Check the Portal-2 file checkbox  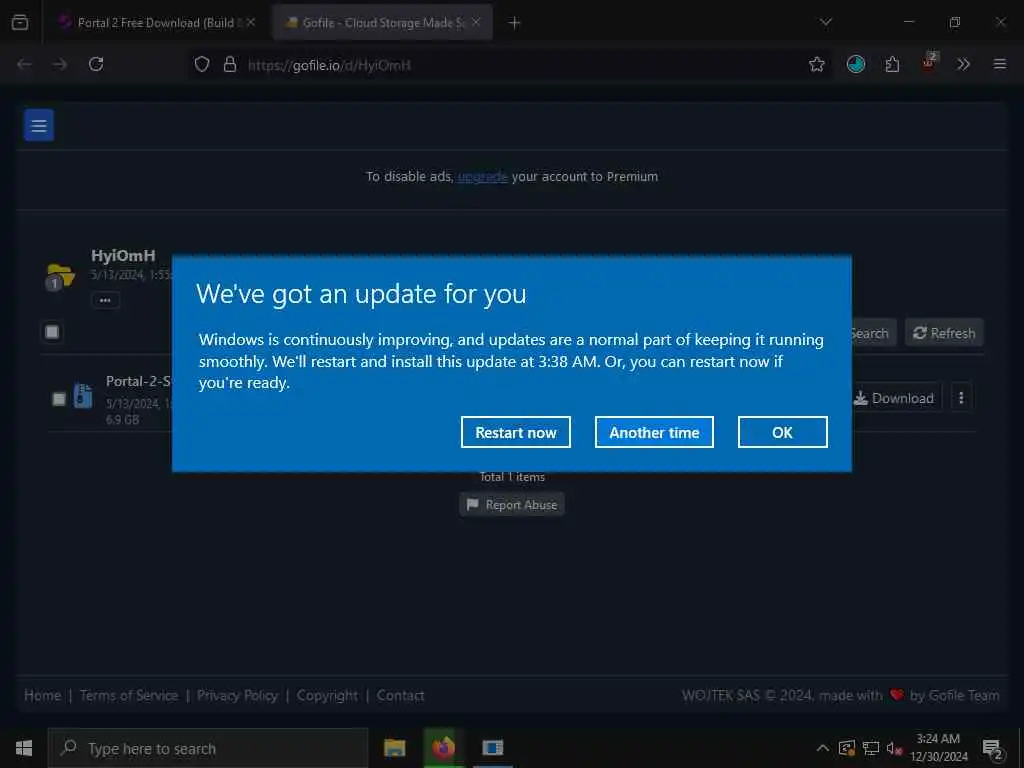click(x=59, y=398)
